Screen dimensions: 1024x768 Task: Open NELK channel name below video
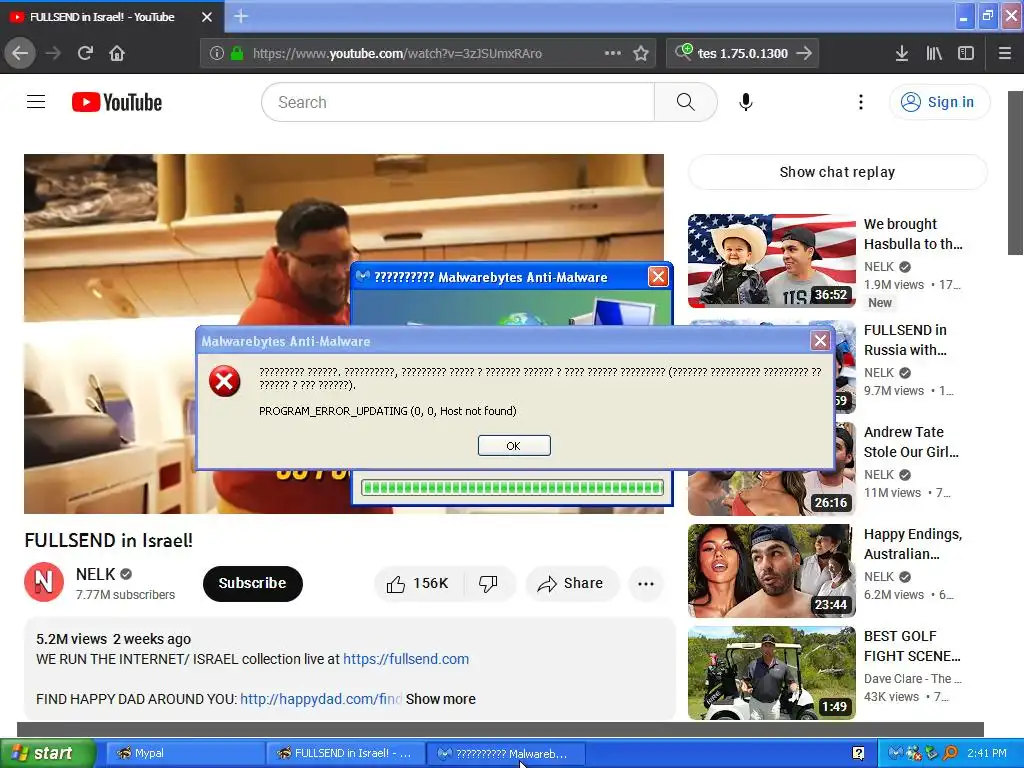click(x=95, y=574)
